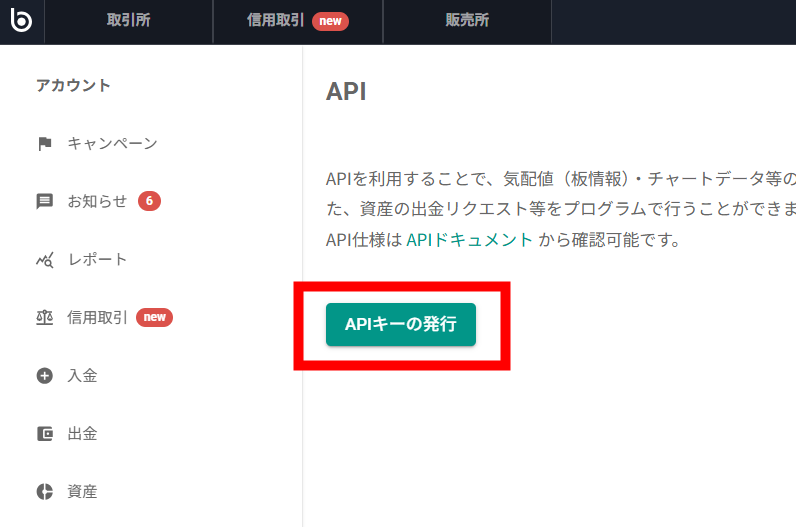The width and height of the screenshot is (796, 527).
Task: Click the scale icon beside sidebar 信用取引
Action: [44, 318]
